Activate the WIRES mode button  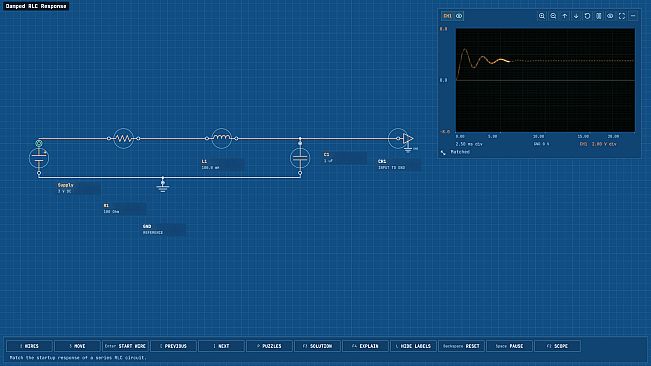pyautogui.click(x=29, y=346)
